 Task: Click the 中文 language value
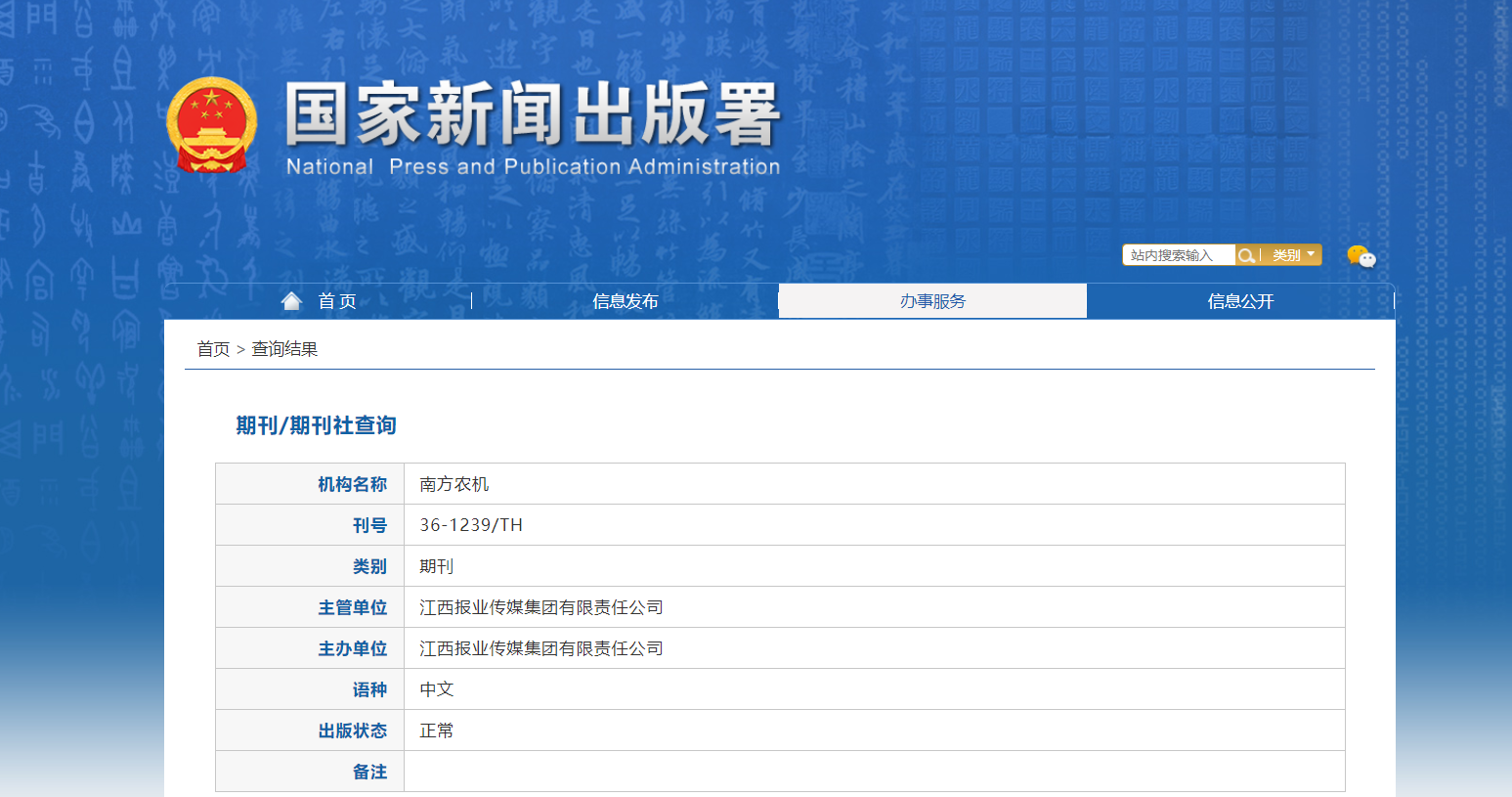pyautogui.click(x=437, y=689)
